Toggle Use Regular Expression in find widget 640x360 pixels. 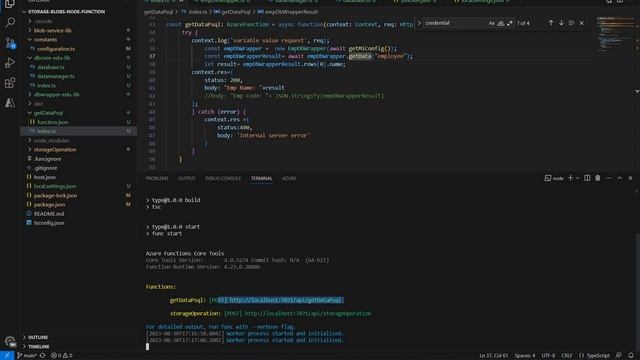tap(509, 23)
